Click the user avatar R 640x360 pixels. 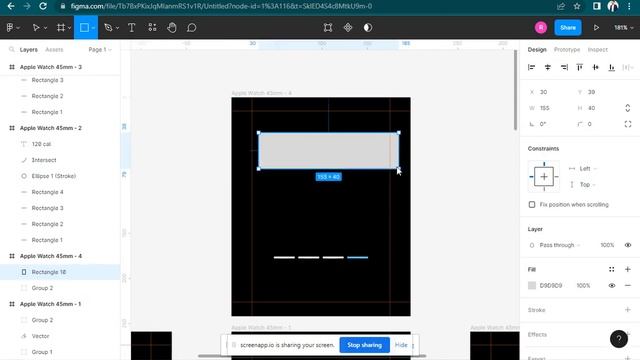(x=541, y=27)
